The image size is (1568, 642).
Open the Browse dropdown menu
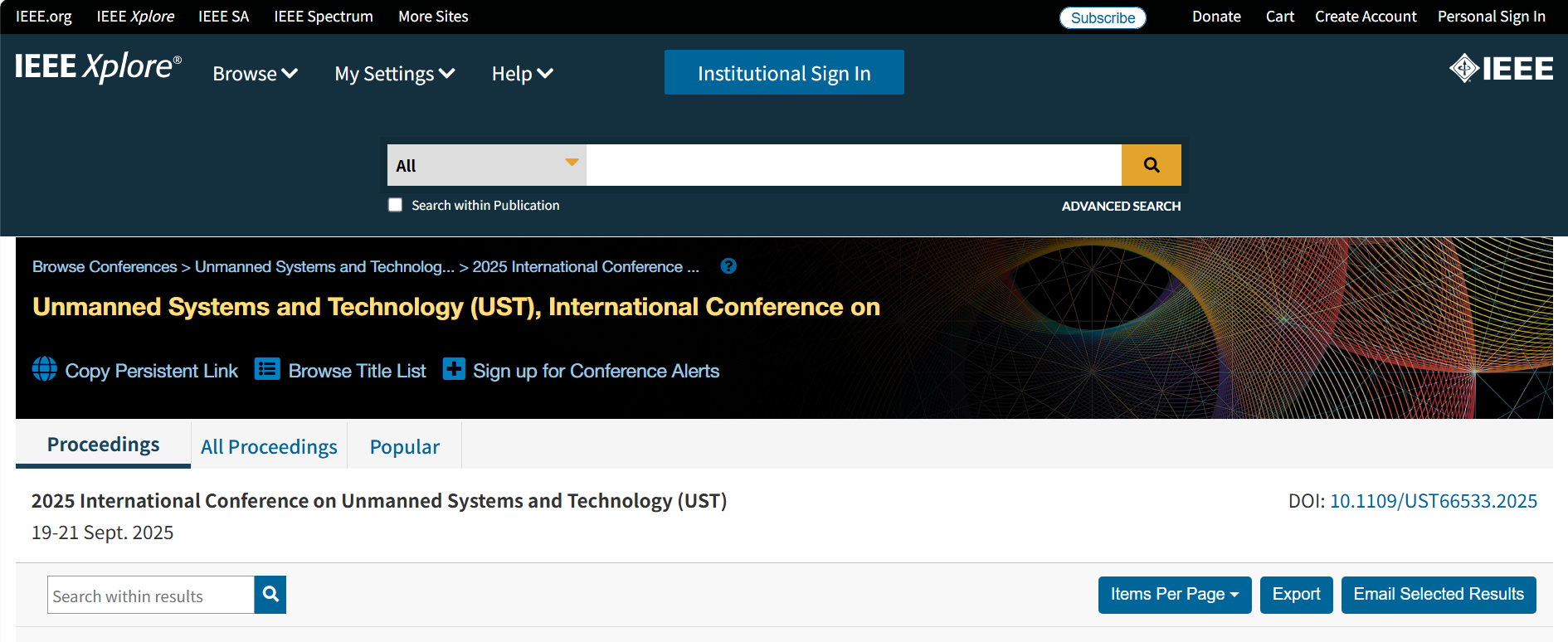[x=255, y=74]
